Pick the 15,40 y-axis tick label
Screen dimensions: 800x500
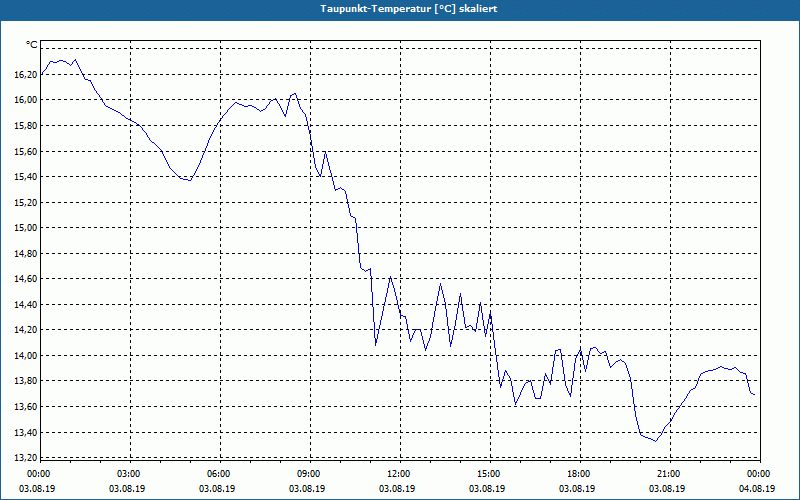25,177
